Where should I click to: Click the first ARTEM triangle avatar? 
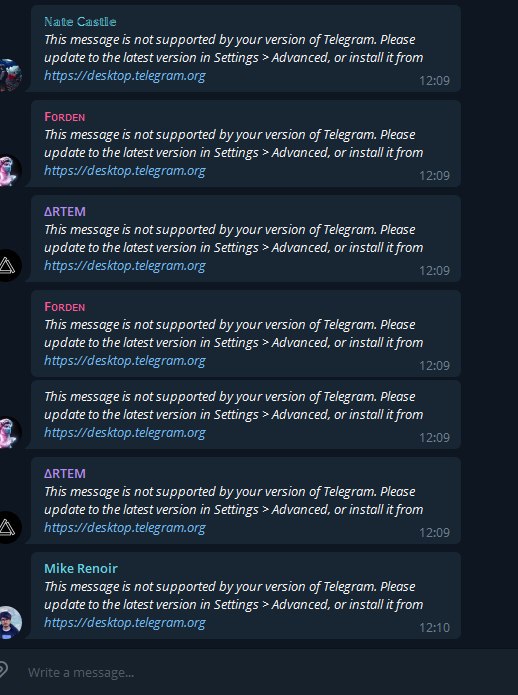click(10, 266)
